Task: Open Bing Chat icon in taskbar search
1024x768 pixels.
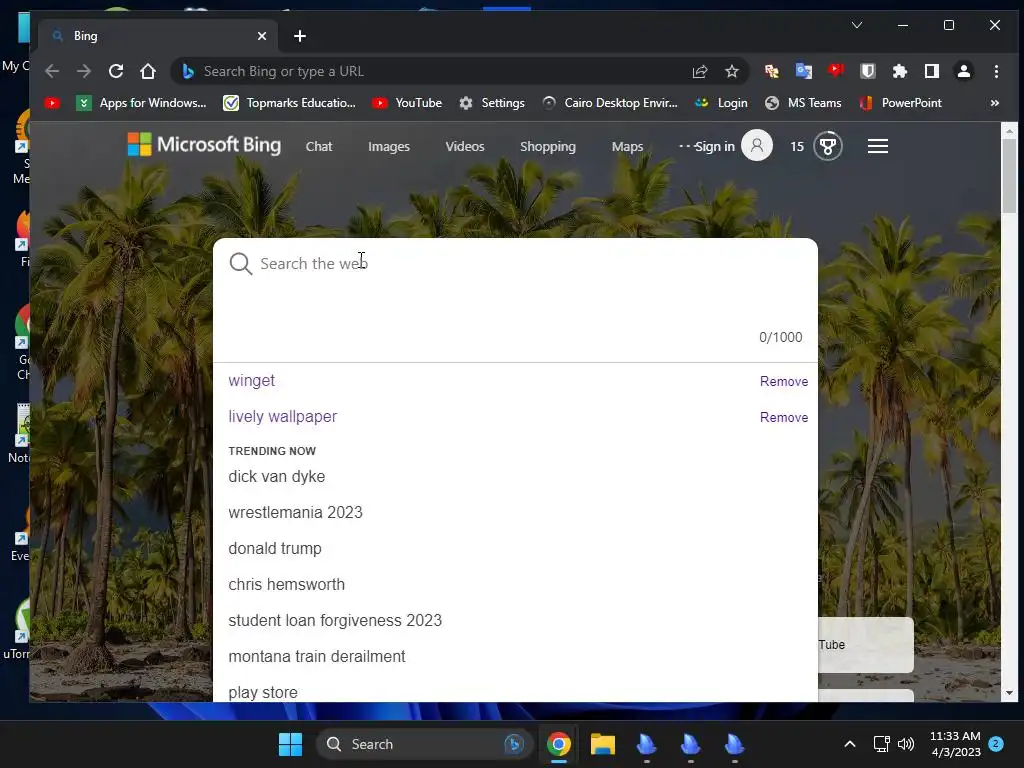Action: coord(514,744)
